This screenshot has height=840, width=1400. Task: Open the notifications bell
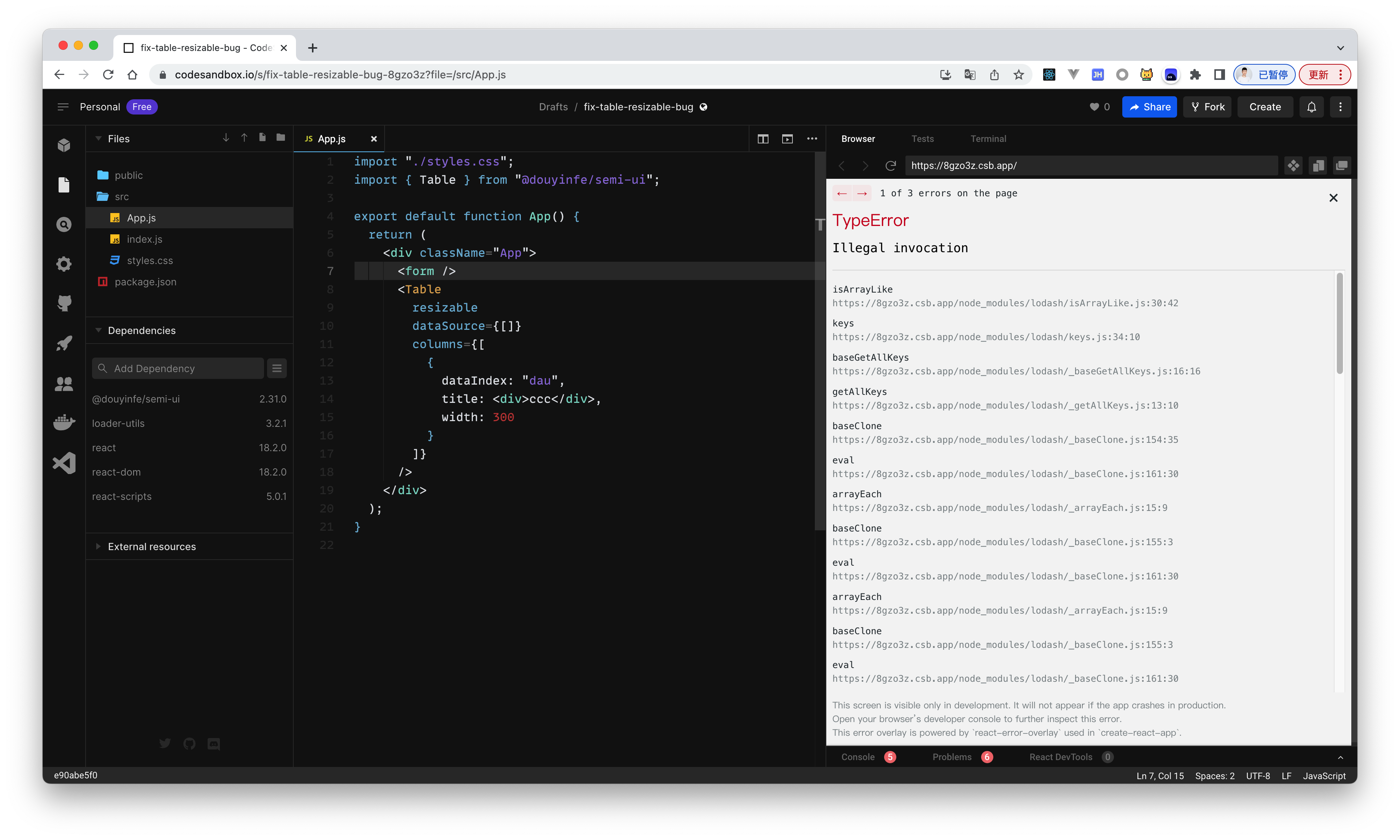coord(1312,107)
